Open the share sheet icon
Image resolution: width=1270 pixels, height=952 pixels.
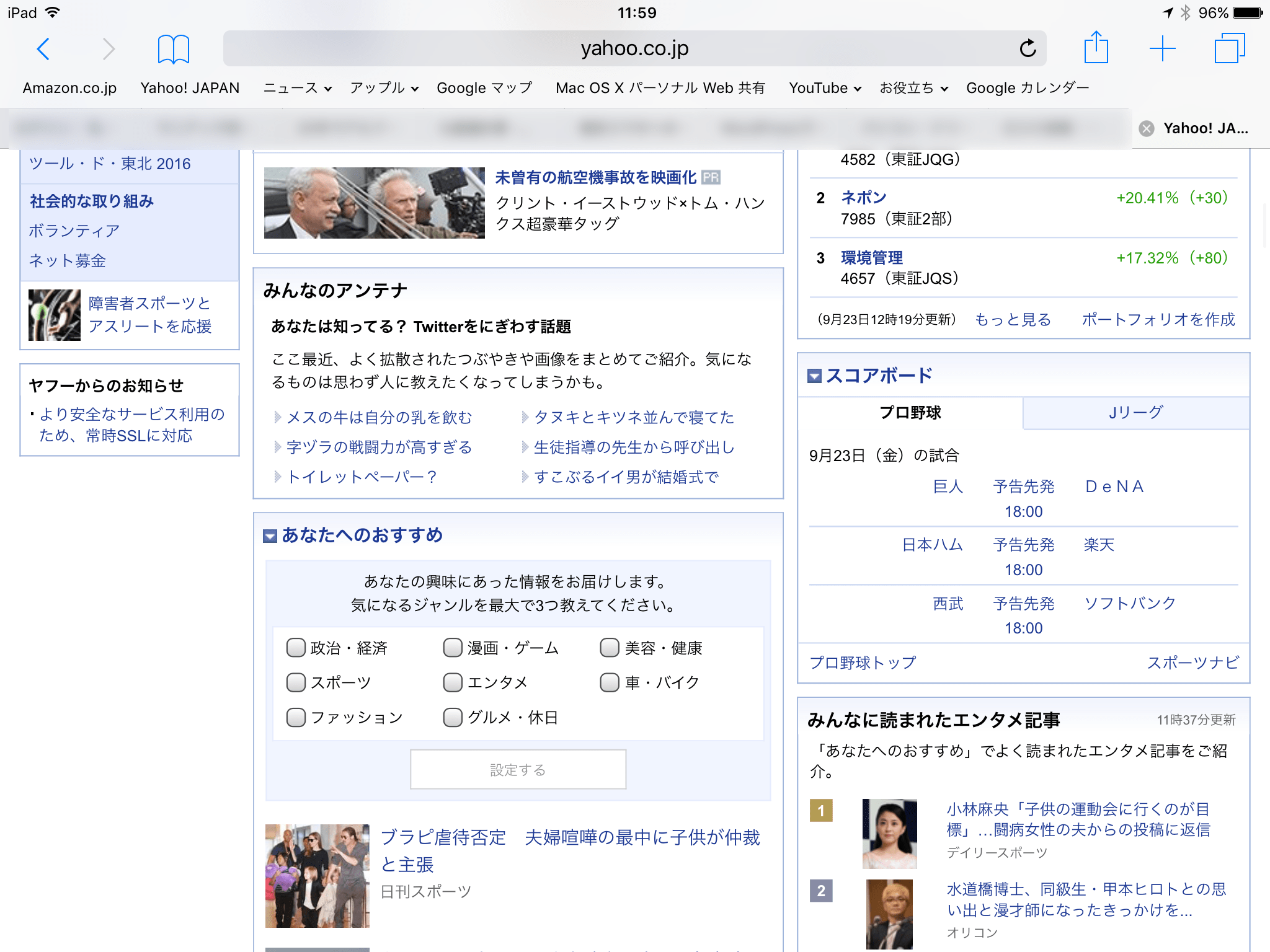tap(1096, 48)
